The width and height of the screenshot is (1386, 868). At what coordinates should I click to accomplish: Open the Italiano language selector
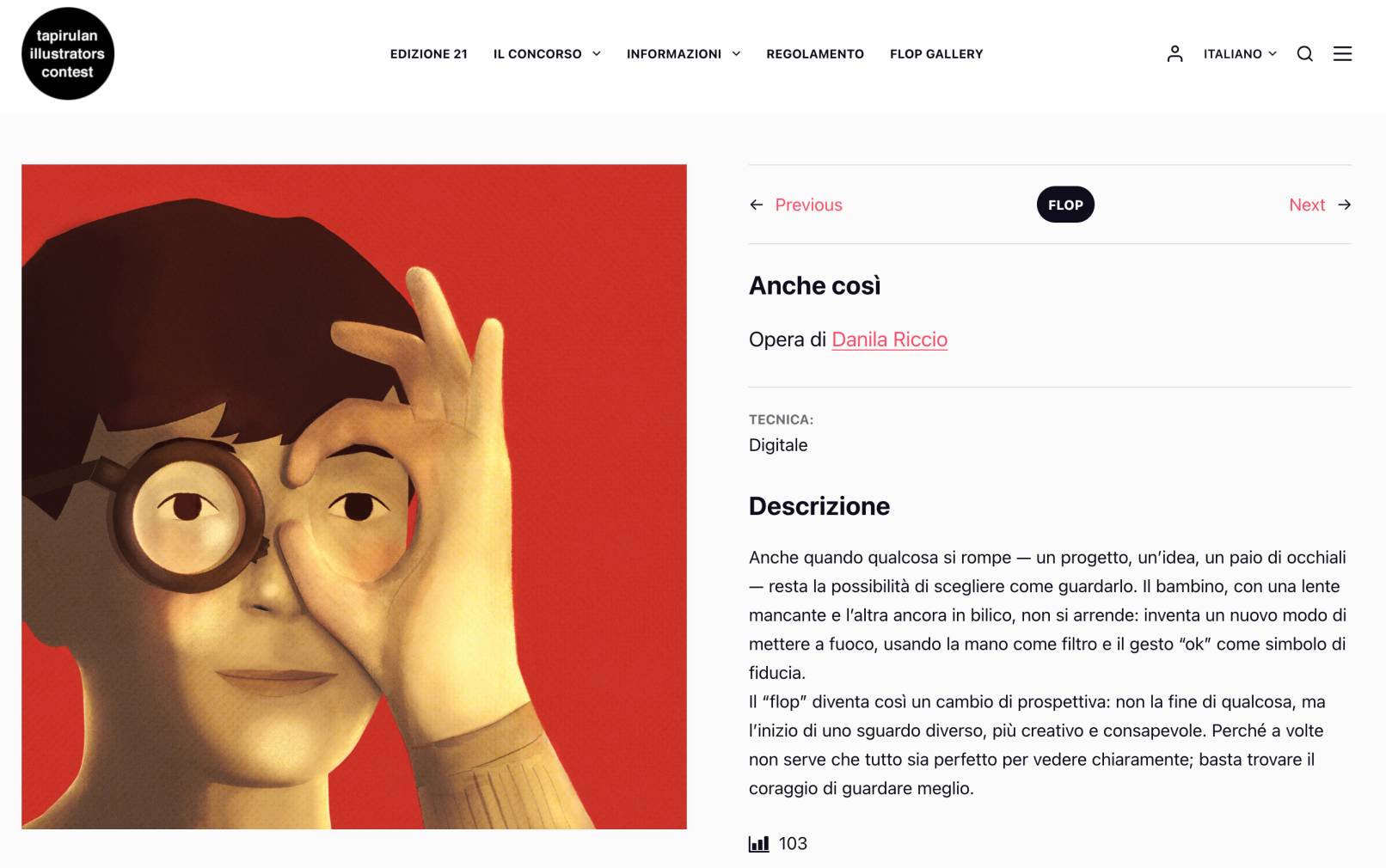pos(1240,54)
